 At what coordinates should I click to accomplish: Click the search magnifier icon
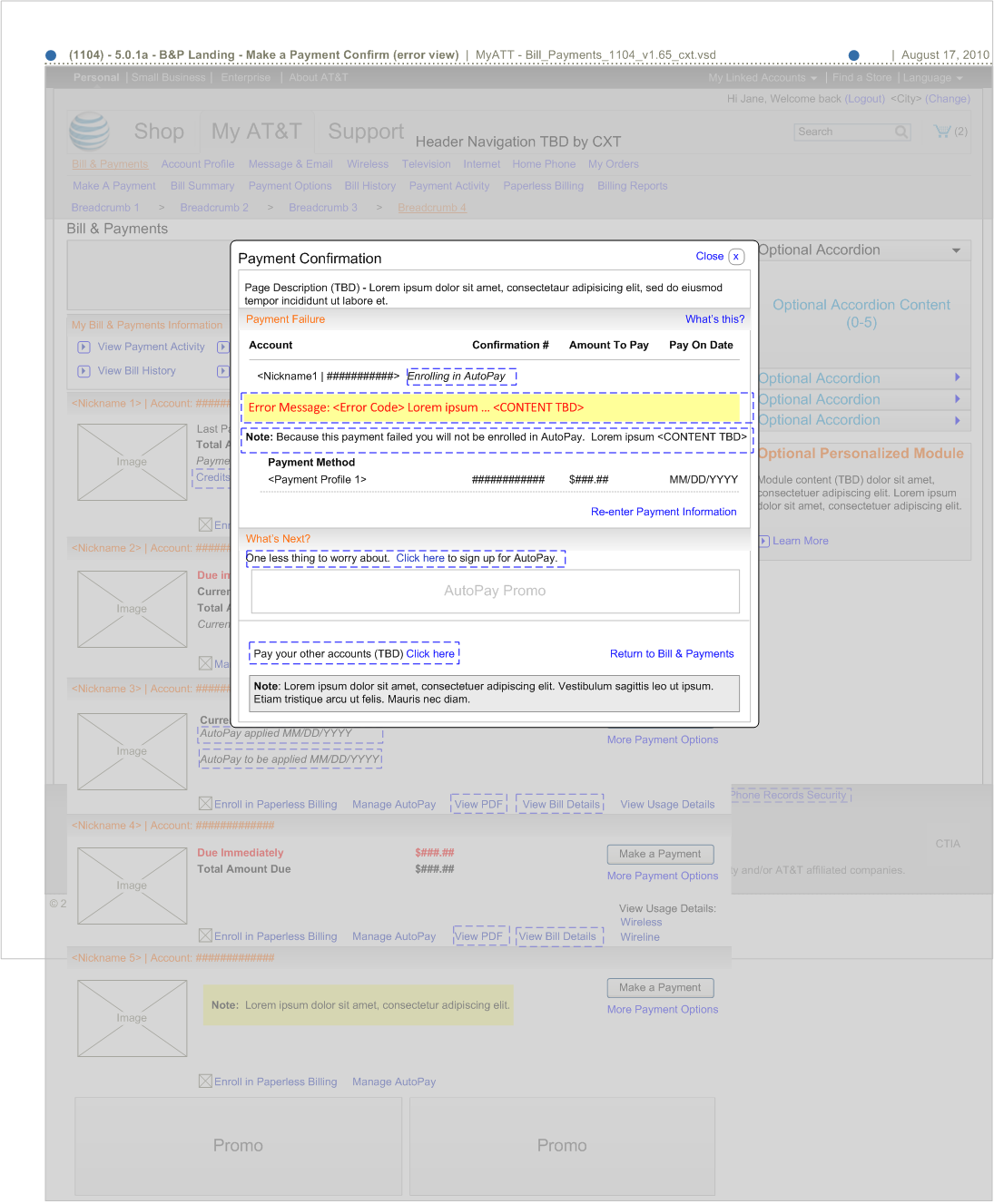point(901,132)
